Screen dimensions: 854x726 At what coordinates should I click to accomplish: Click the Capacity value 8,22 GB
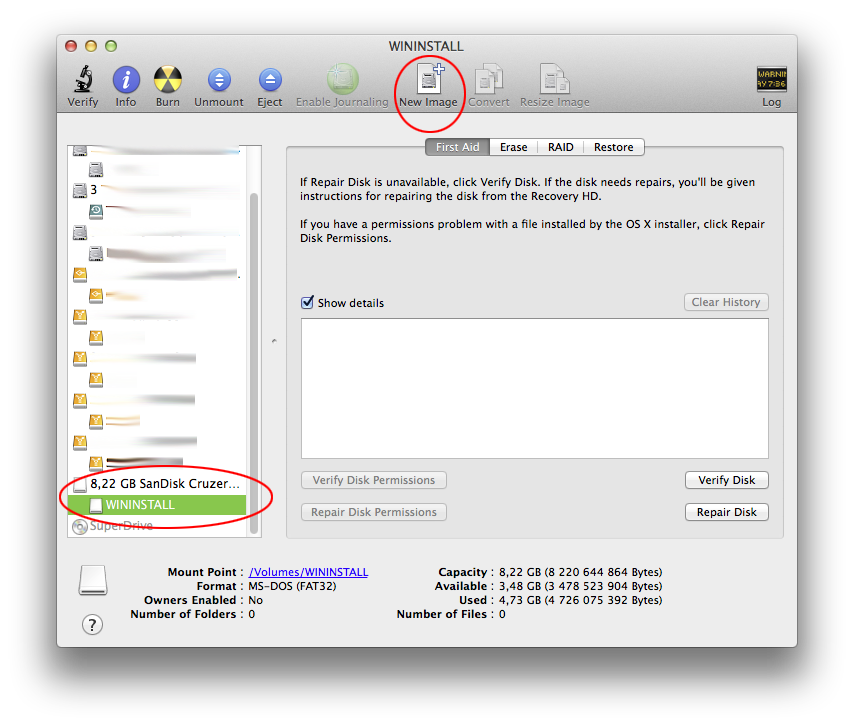click(x=581, y=572)
